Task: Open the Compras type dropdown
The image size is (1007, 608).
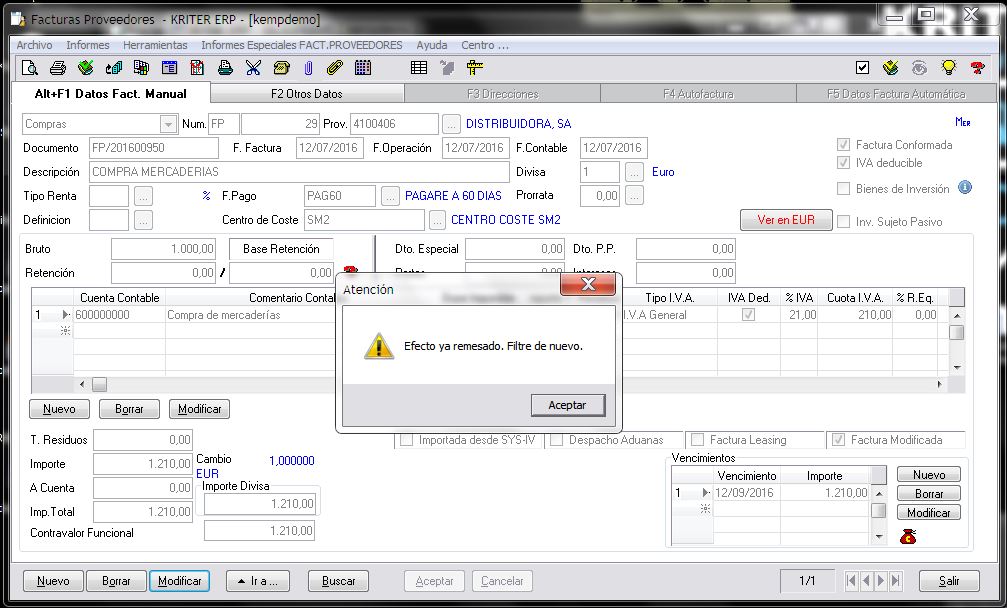Action: [168, 124]
